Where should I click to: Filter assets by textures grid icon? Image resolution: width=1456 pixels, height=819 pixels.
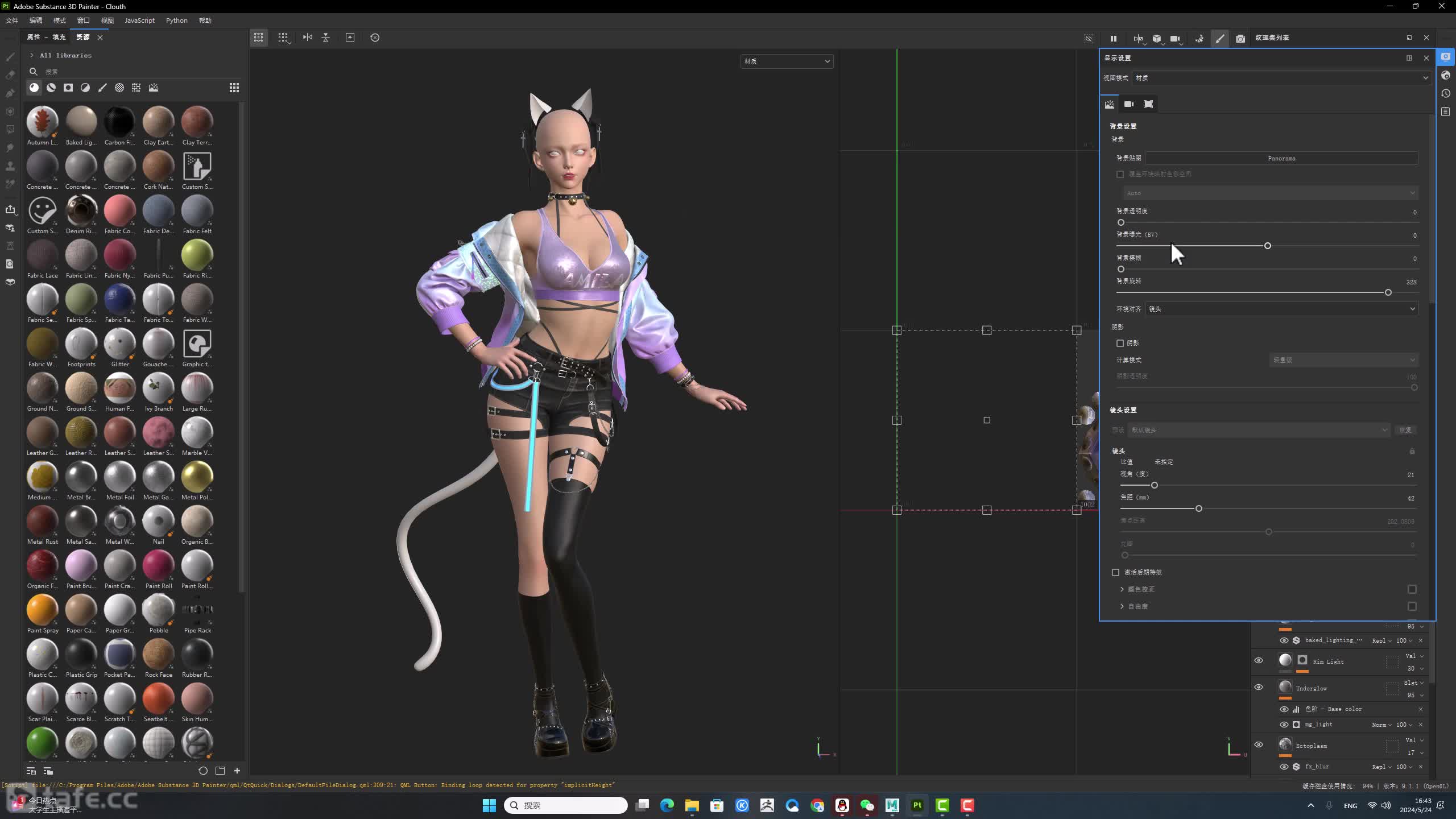point(136,88)
